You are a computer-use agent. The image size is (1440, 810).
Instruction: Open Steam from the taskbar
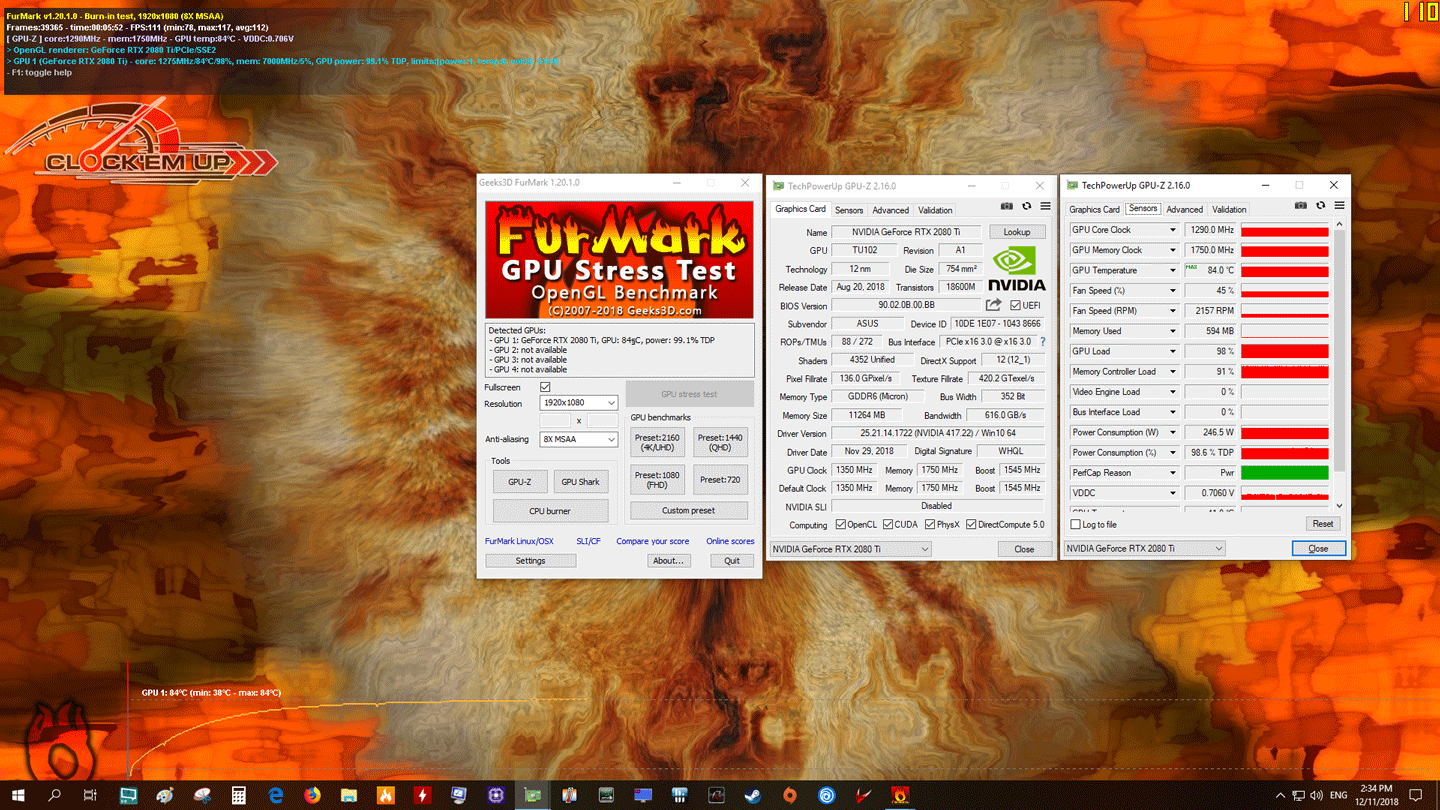point(752,795)
